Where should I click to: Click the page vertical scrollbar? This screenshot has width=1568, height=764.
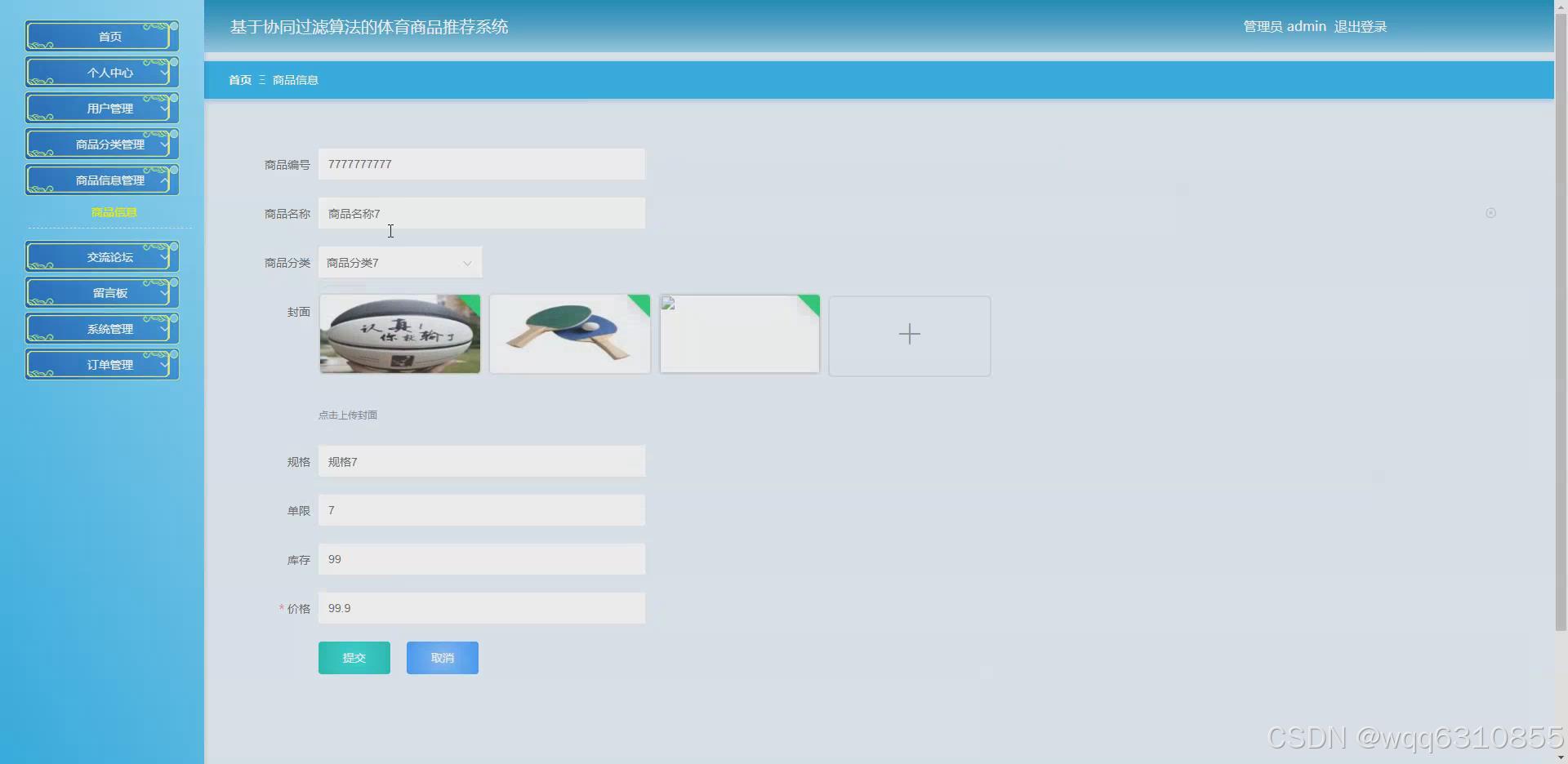coord(1561,322)
